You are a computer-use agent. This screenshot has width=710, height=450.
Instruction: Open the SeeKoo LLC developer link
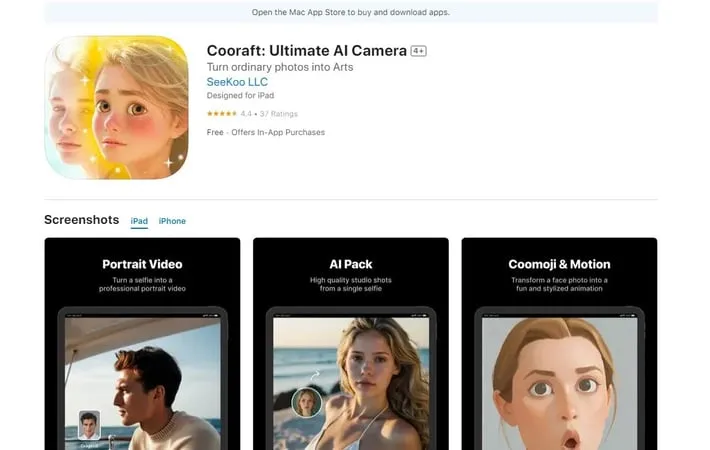(x=235, y=82)
